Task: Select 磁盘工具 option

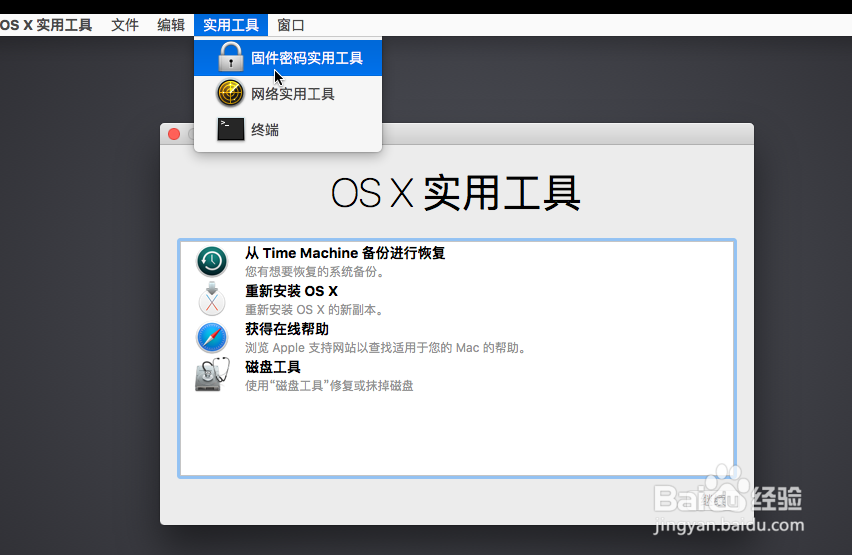Action: tap(273, 367)
